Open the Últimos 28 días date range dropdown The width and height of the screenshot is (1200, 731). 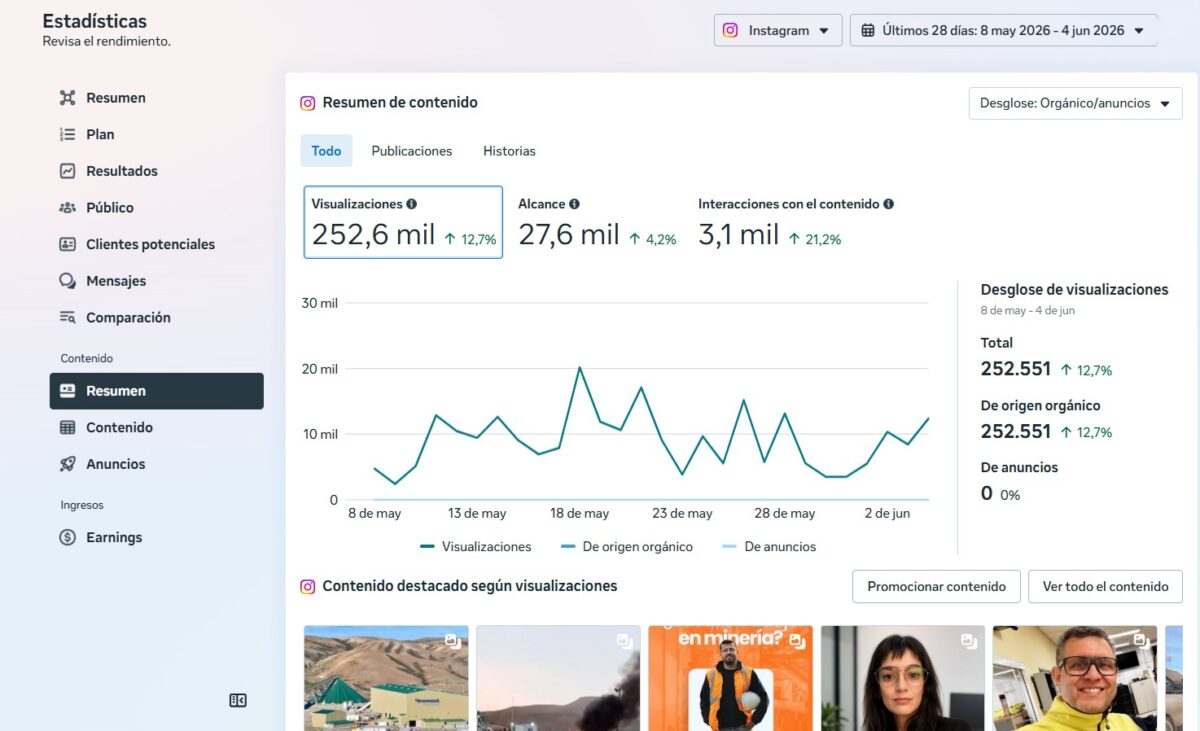point(1004,30)
